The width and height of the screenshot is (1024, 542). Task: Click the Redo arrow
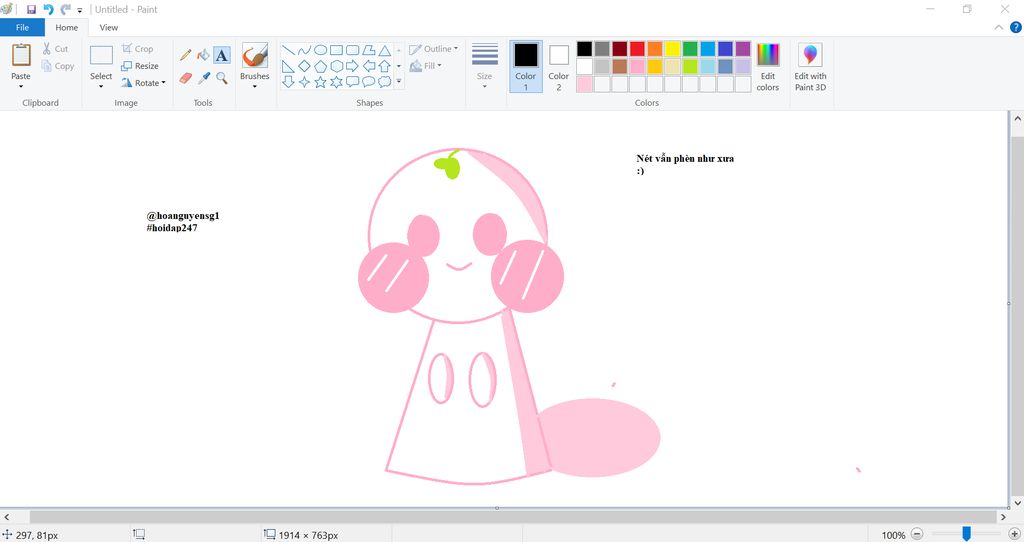pos(65,9)
